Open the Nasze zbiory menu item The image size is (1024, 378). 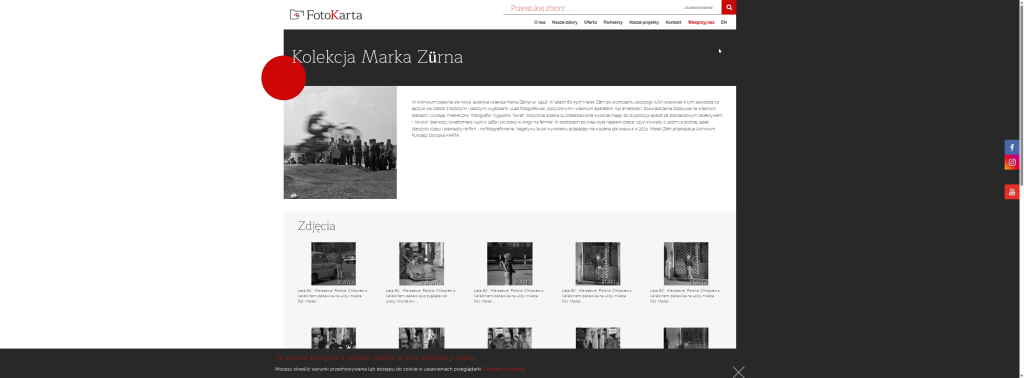point(564,22)
